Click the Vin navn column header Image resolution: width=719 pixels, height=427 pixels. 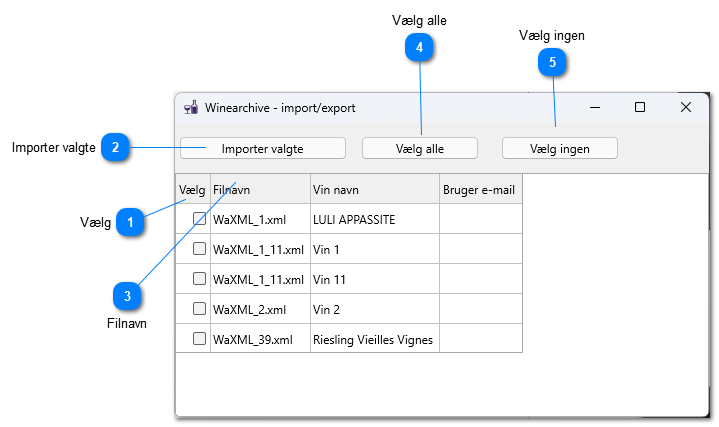pos(375,189)
